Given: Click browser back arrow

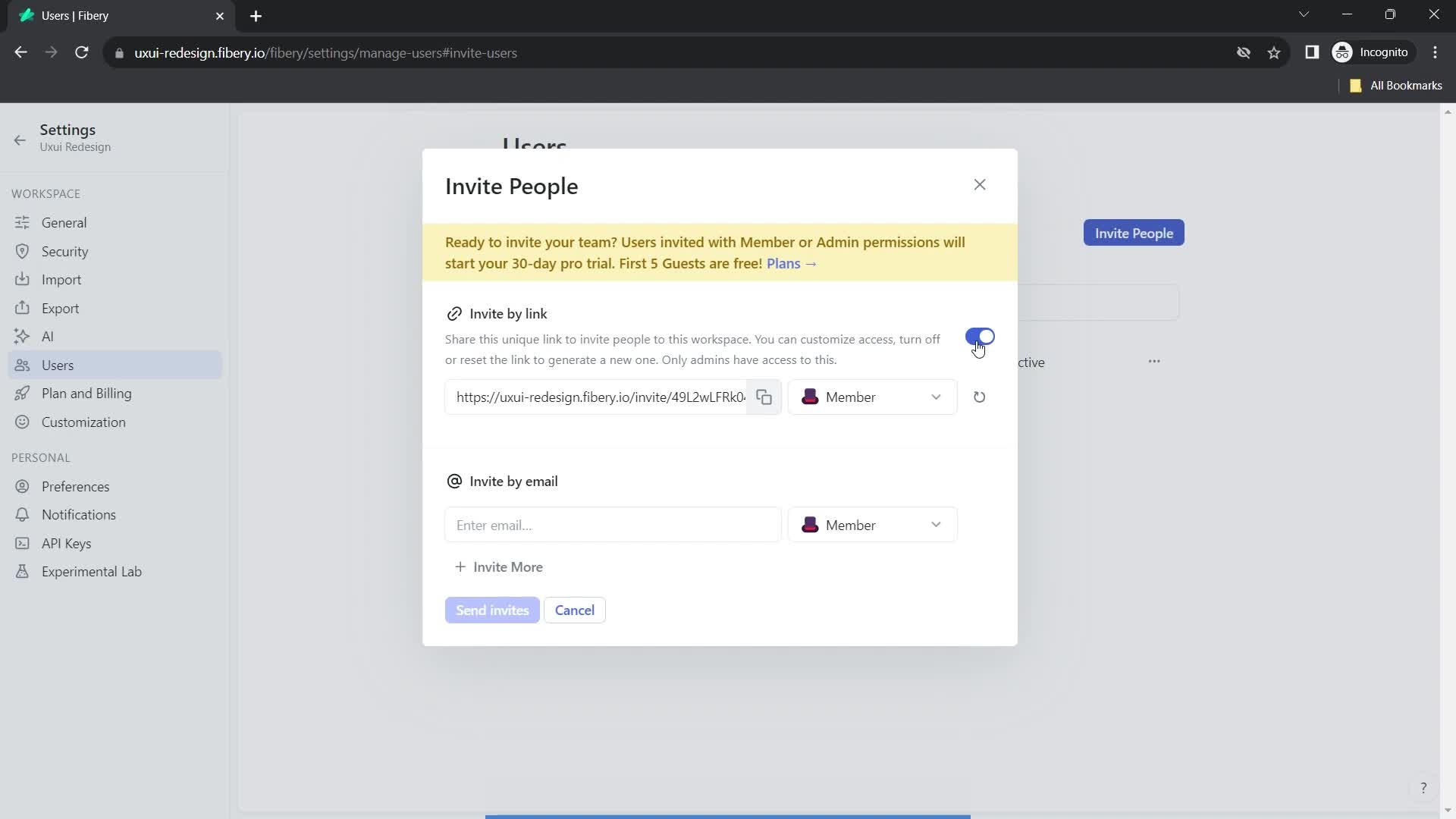Looking at the screenshot, I should pos(20,52).
